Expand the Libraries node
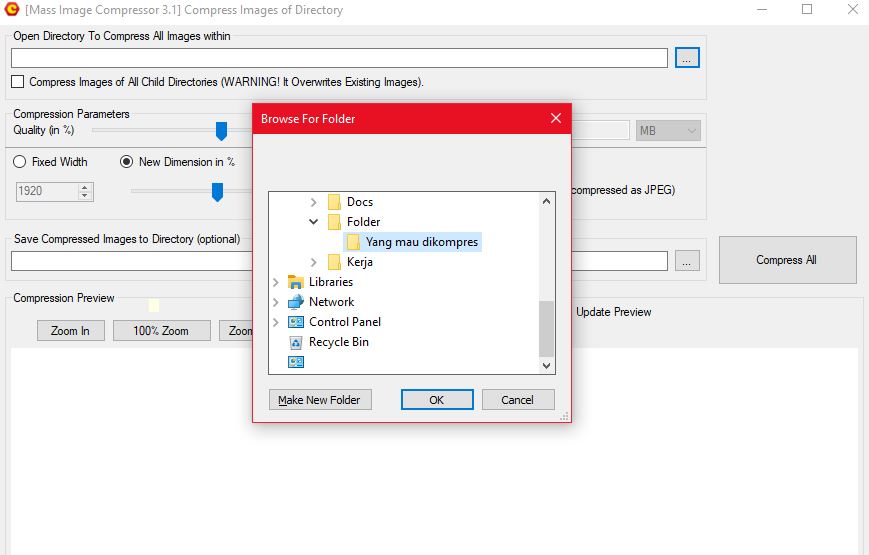The width and height of the screenshot is (869, 555). pos(275,282)
